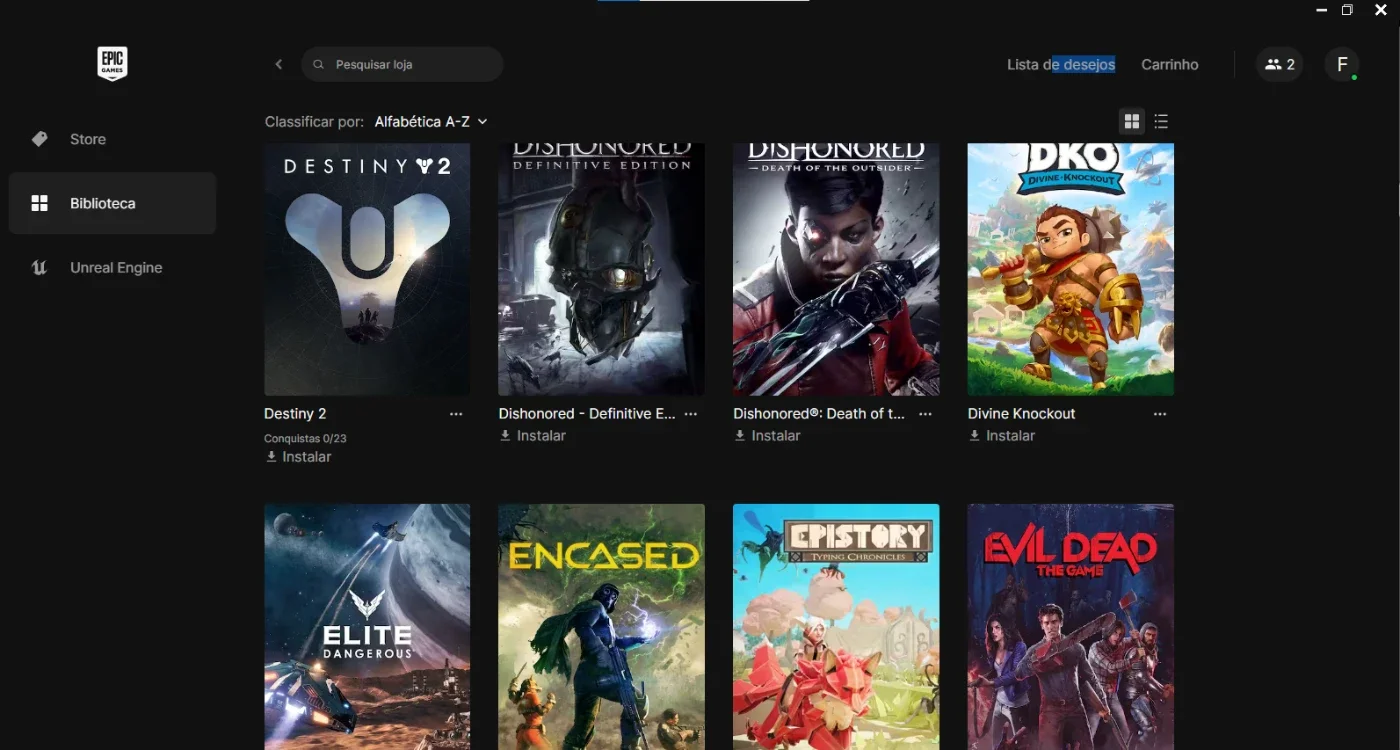Screen dimensions: 1400x750
Task: Expand the Alfabética A-Z sort dropdown
Action: 431,121
